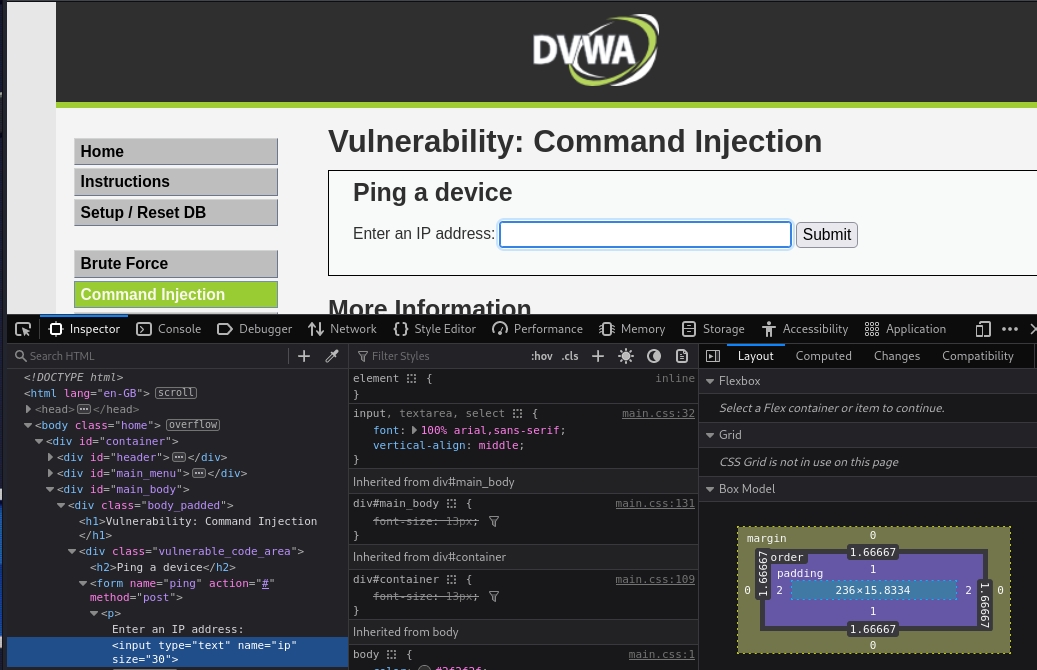Screen dimensions: 1037x670
Task: Collapse the Flexbox section
Action: (x=710, y=381)
